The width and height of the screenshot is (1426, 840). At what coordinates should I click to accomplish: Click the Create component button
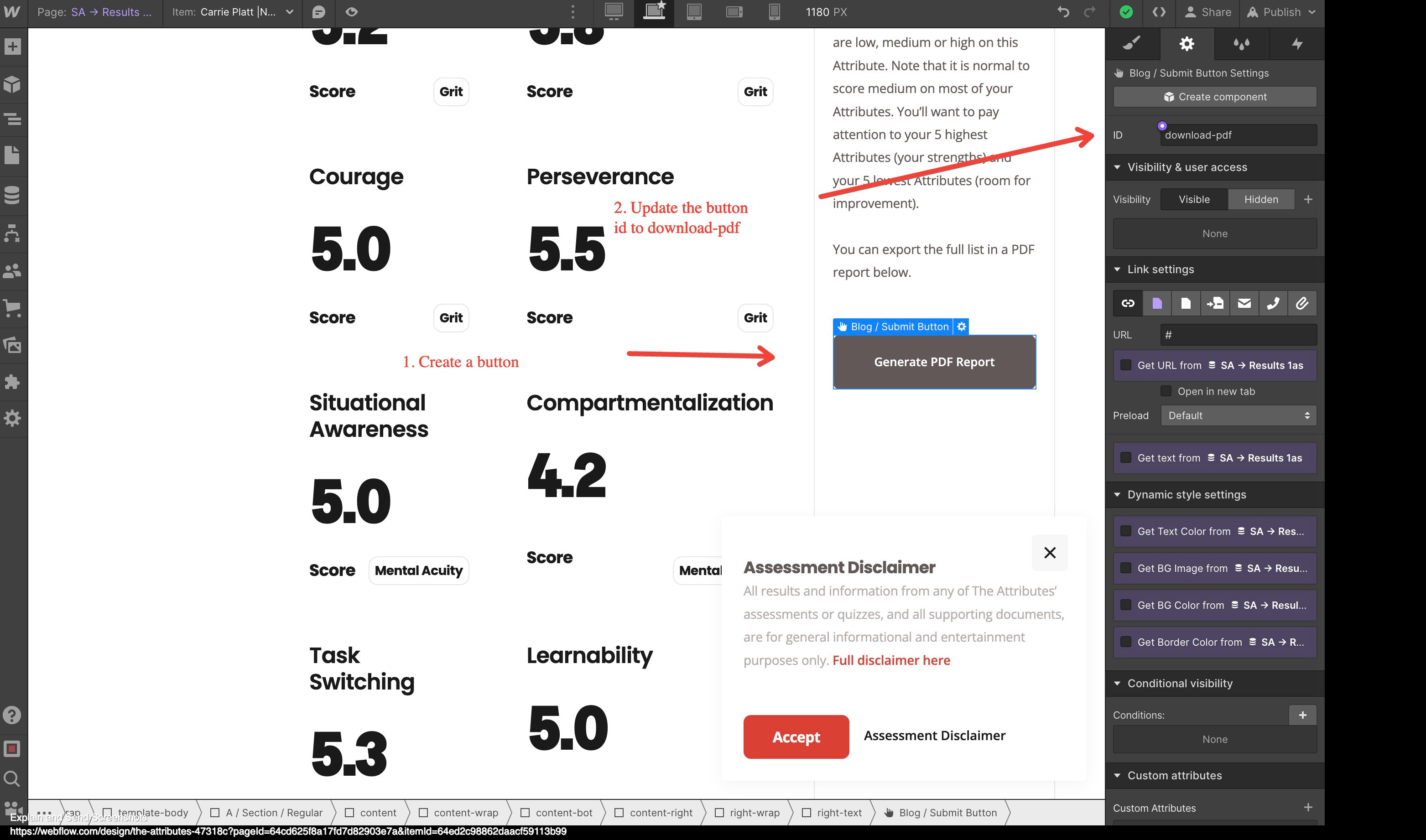[1214, 96]
